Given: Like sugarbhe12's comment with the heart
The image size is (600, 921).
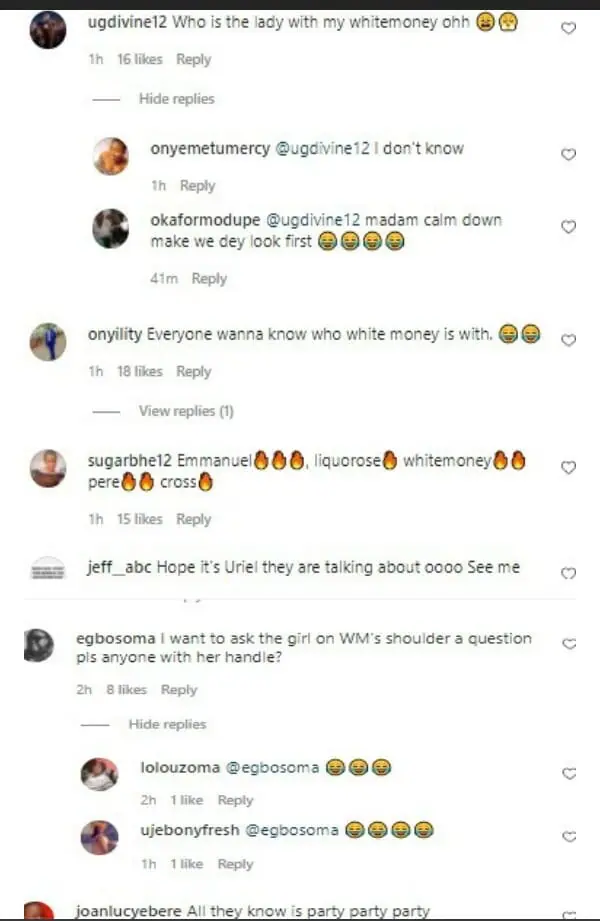Looking at the screenshot, I should [568, 468].
